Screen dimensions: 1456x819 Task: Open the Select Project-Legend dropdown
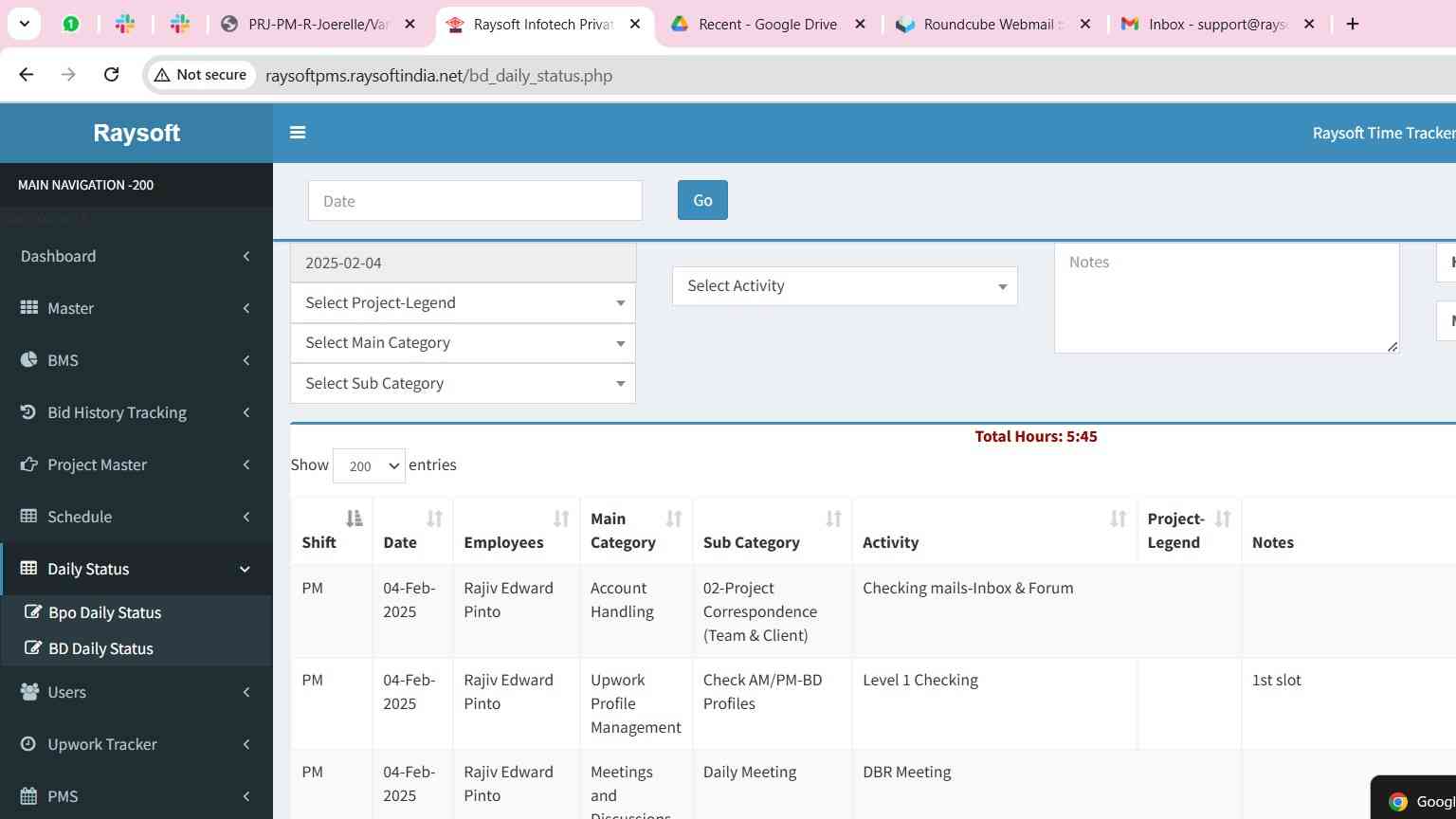[463, 303]
